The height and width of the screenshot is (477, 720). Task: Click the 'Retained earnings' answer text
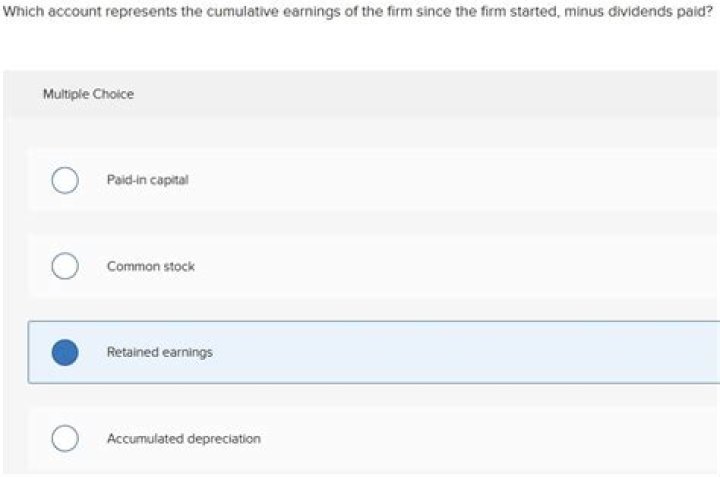159,353
